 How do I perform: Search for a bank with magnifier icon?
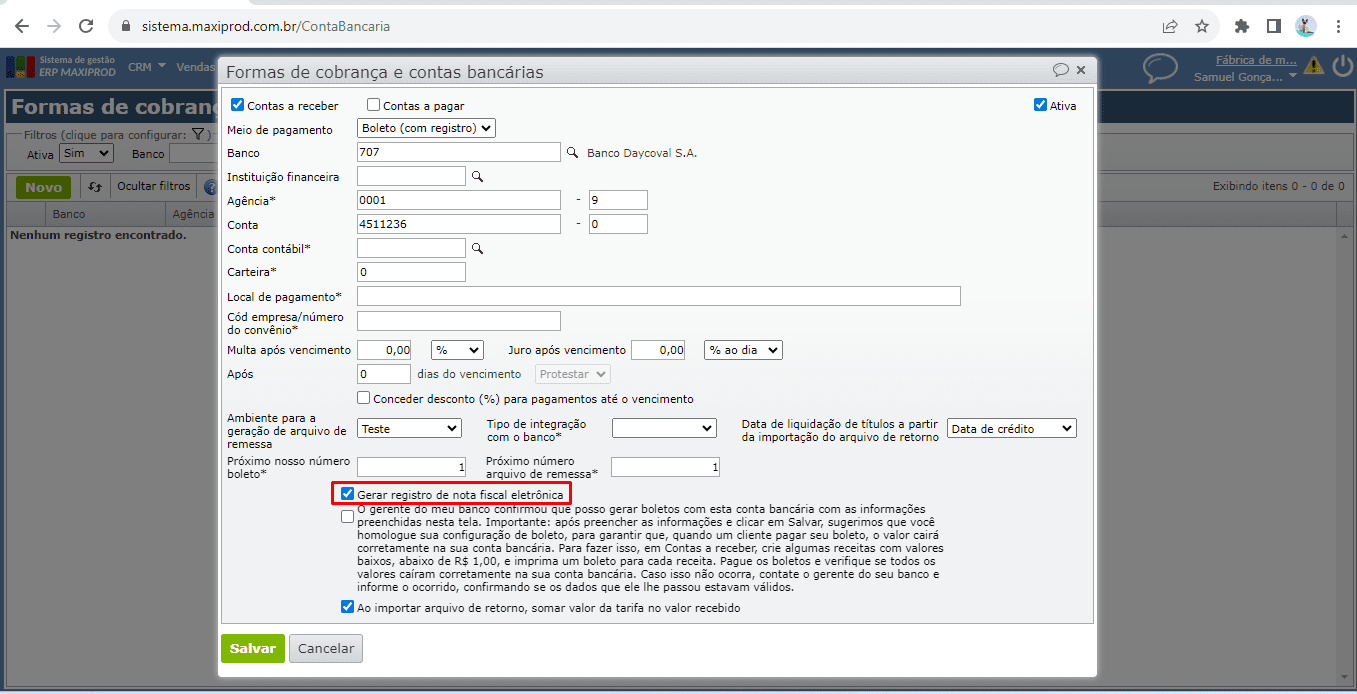point(573,153)
